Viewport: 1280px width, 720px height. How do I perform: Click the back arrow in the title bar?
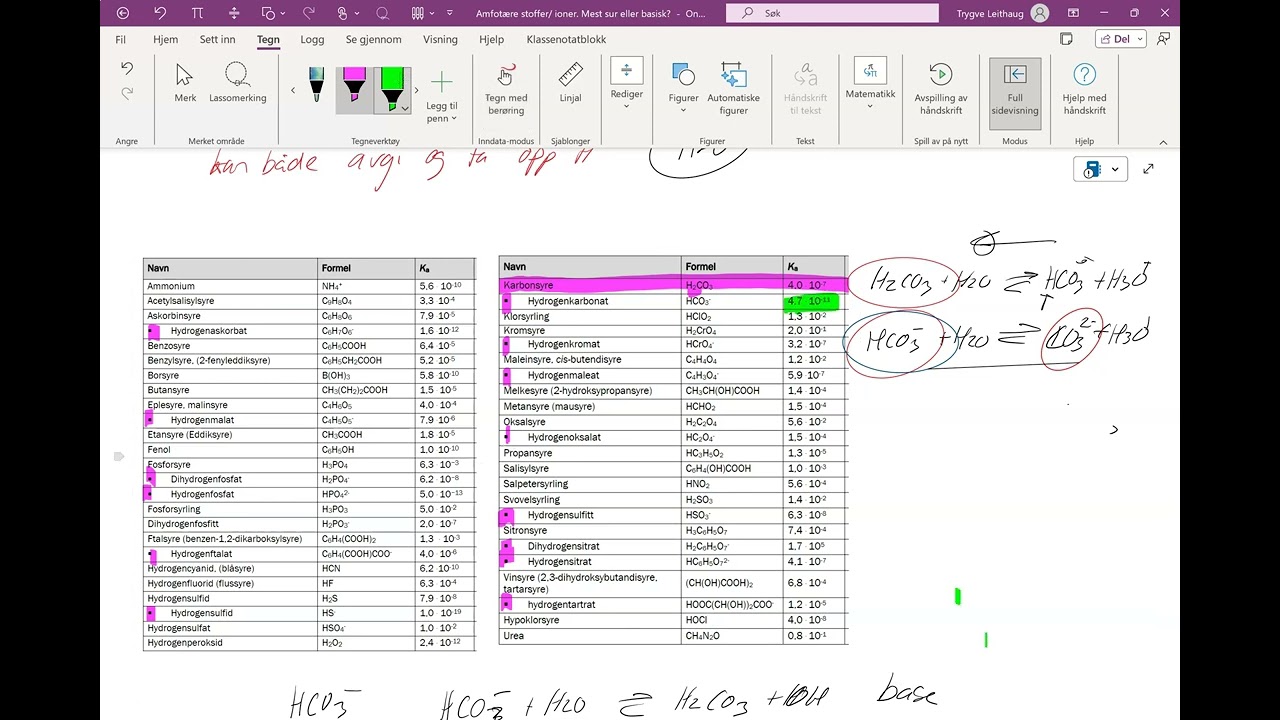pos(123,13)
